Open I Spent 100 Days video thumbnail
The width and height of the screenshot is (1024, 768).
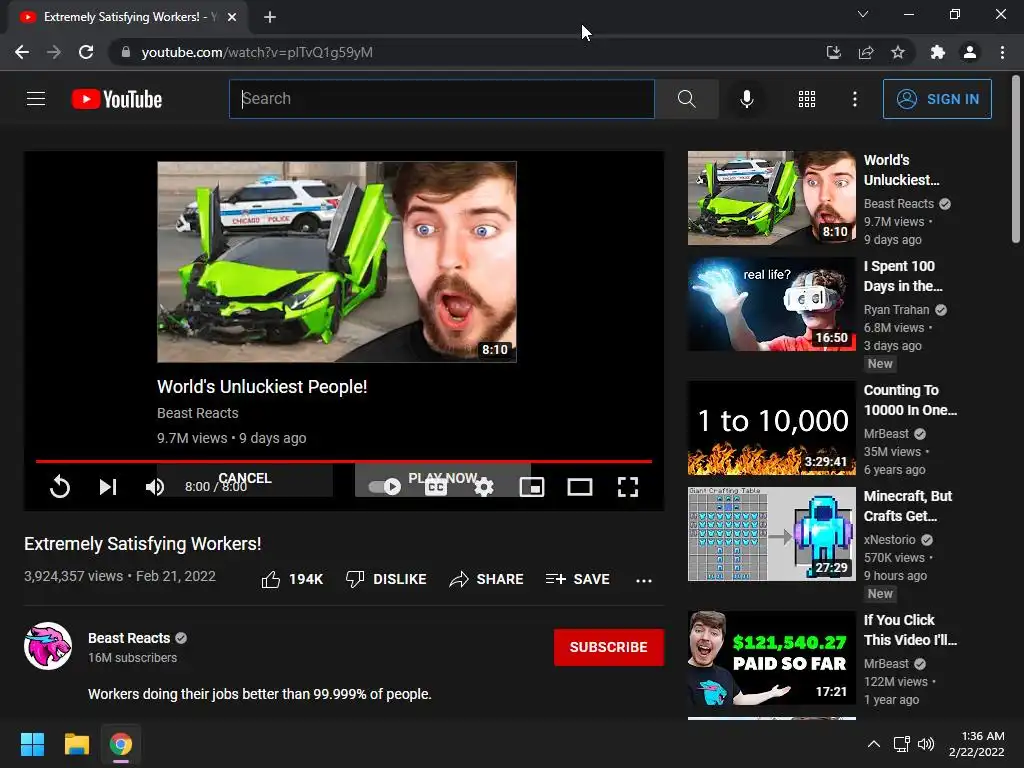[x=771, y=304]
